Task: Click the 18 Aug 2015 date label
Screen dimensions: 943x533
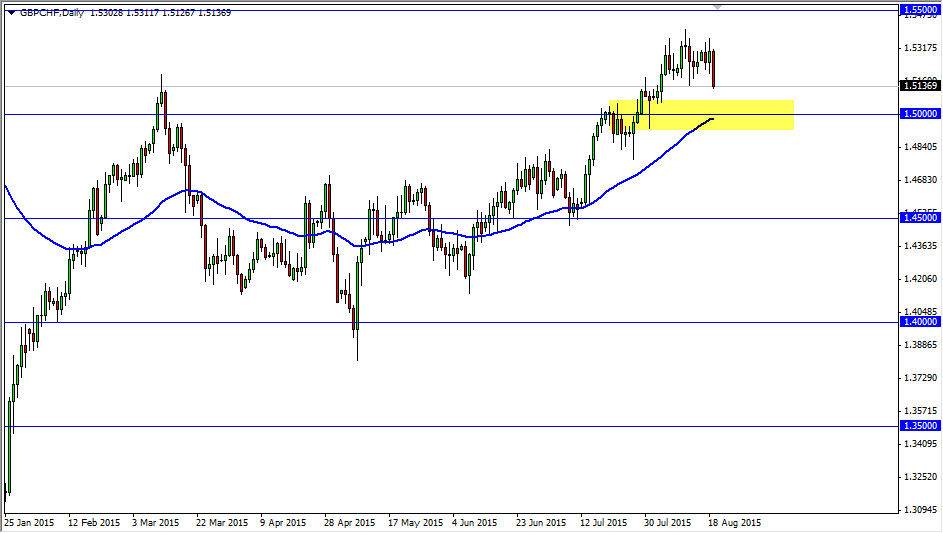Action: tap(735, 523)
